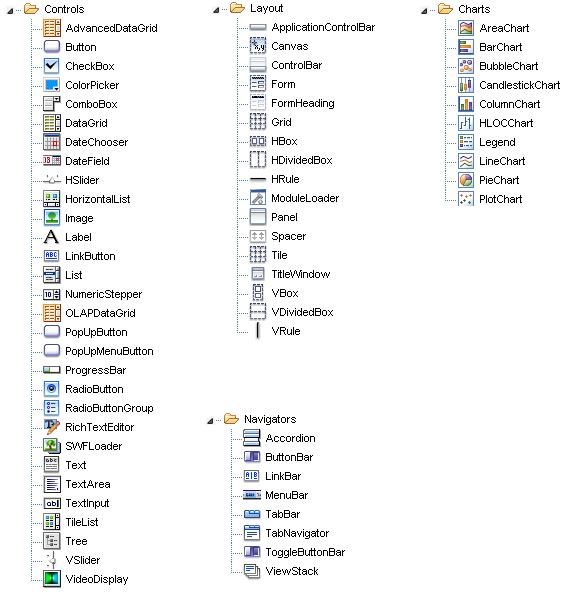Click the TextInput component icon

coord(52,503)
